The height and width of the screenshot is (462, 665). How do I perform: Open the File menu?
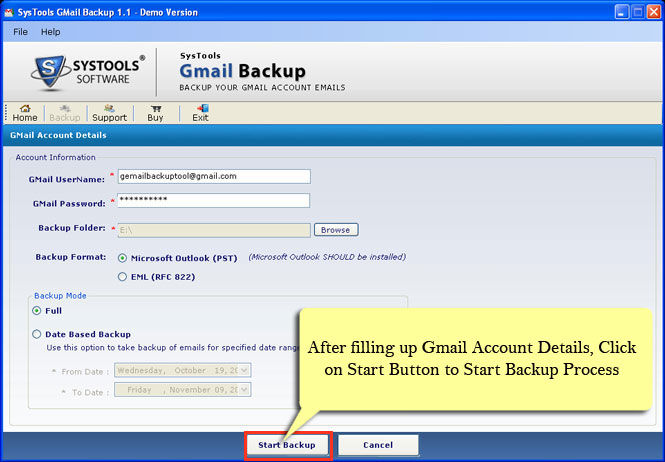coord(20,32)
